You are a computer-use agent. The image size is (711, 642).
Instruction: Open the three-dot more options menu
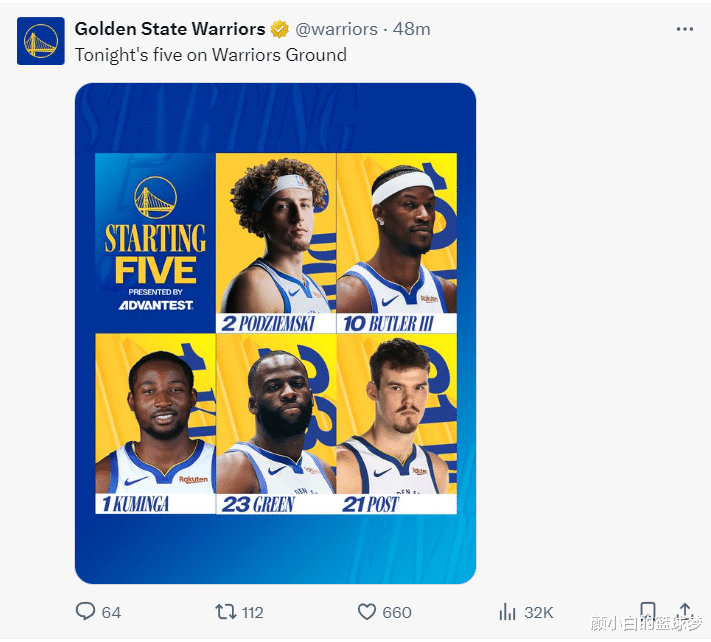[685, 29]
